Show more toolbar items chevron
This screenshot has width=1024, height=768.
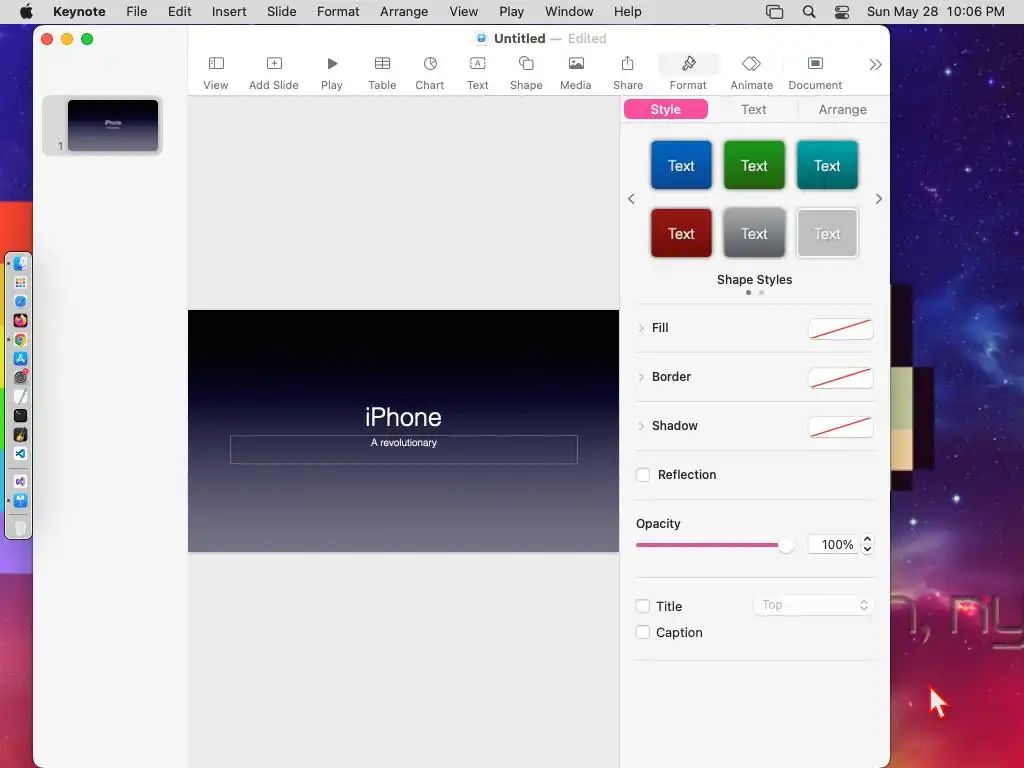875,65
